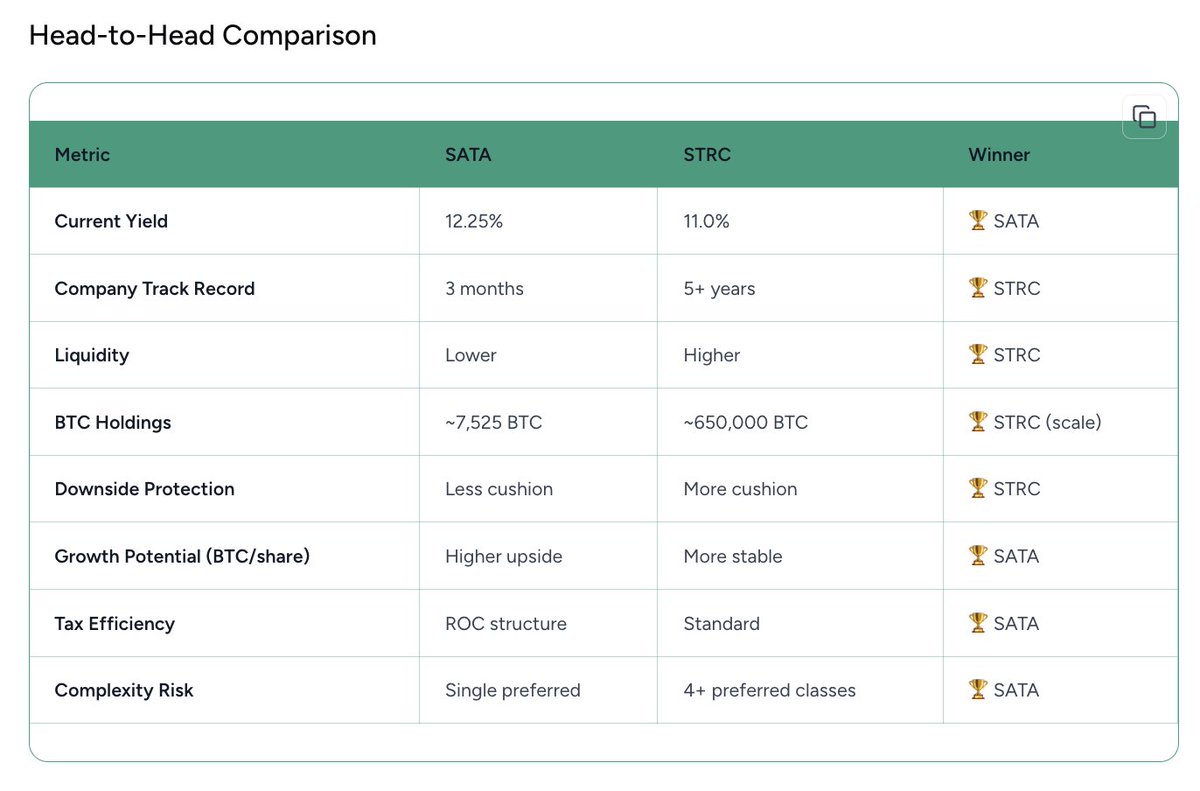1200x791 pixels.
Task: Click the 4+ preferred classes cell
Action: pyautogui.click(x=769, y=690)
